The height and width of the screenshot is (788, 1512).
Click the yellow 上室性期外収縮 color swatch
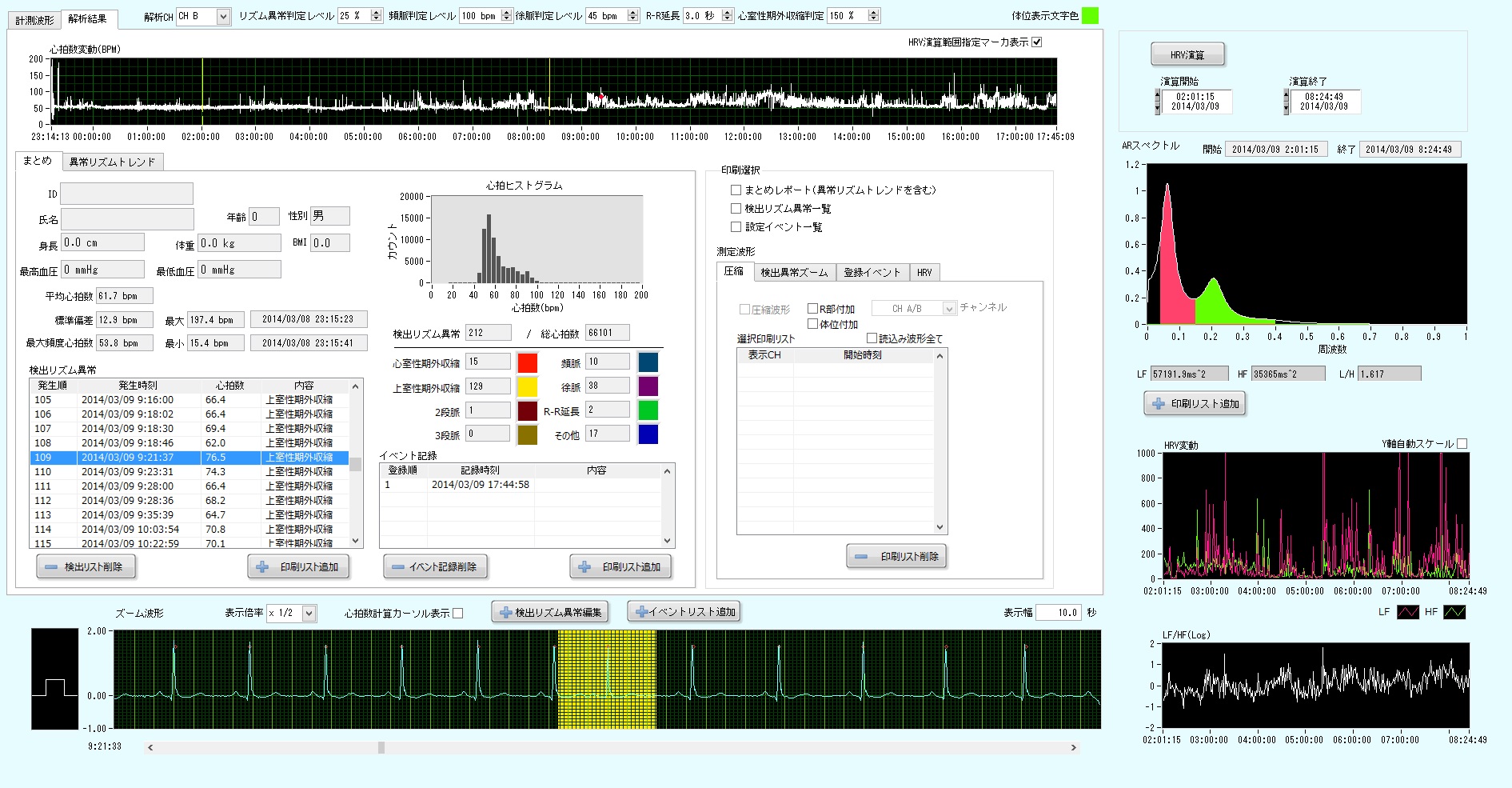point(528,386)
